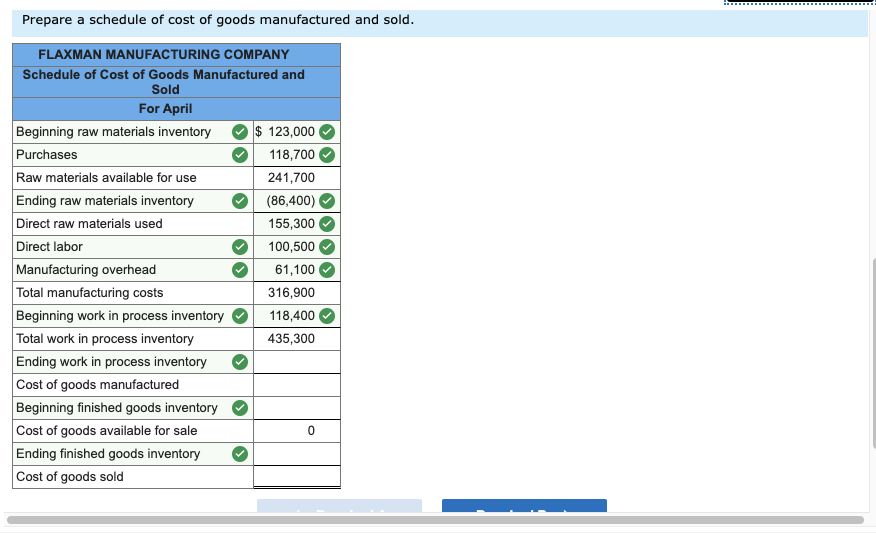Screen dimensions: 876x535
Task: Click the 'For April' header row
Action: (177, 109)
